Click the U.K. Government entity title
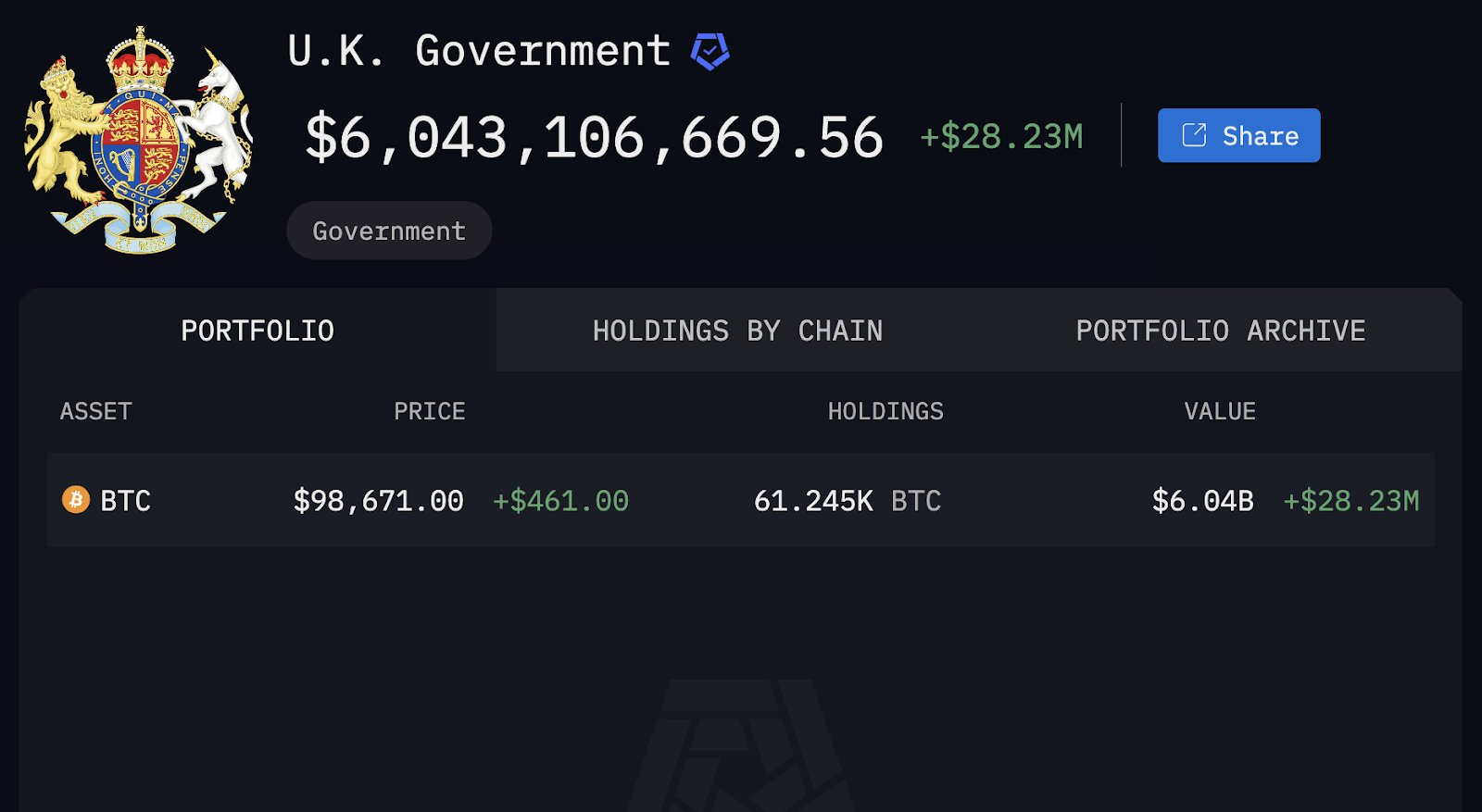The image size is (1482, 812). point(478,51)
